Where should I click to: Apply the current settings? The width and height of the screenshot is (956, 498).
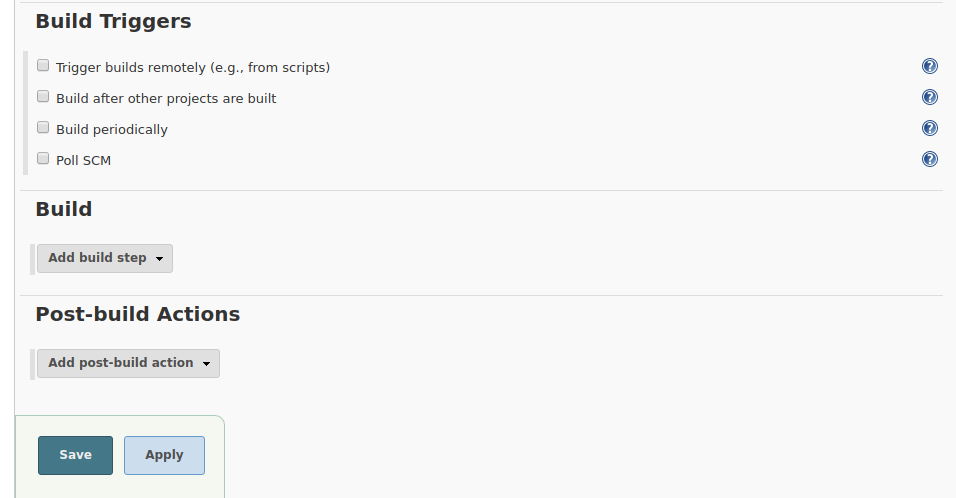pos(164,455)
